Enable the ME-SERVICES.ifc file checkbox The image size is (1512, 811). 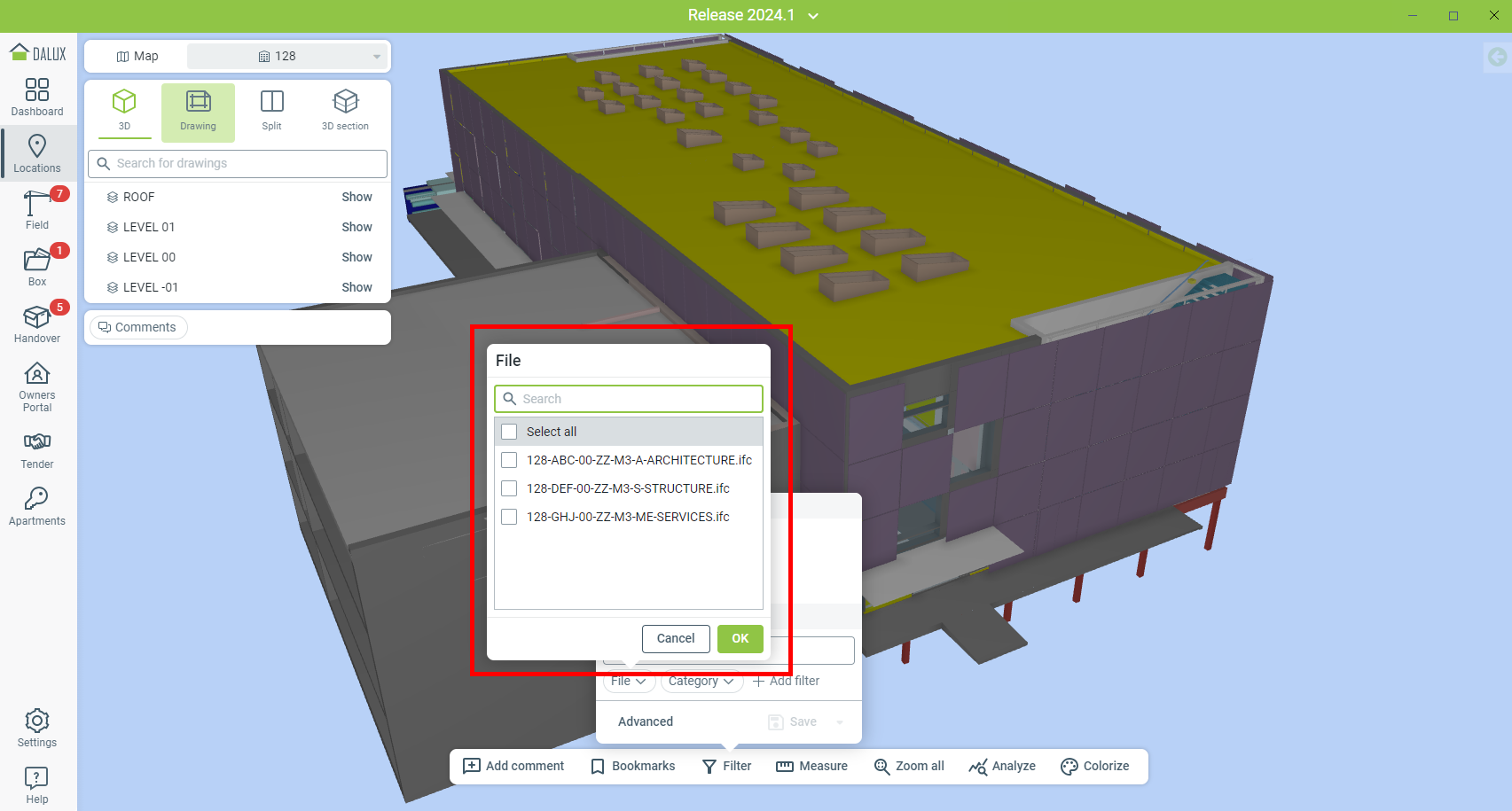coord(509,517)
